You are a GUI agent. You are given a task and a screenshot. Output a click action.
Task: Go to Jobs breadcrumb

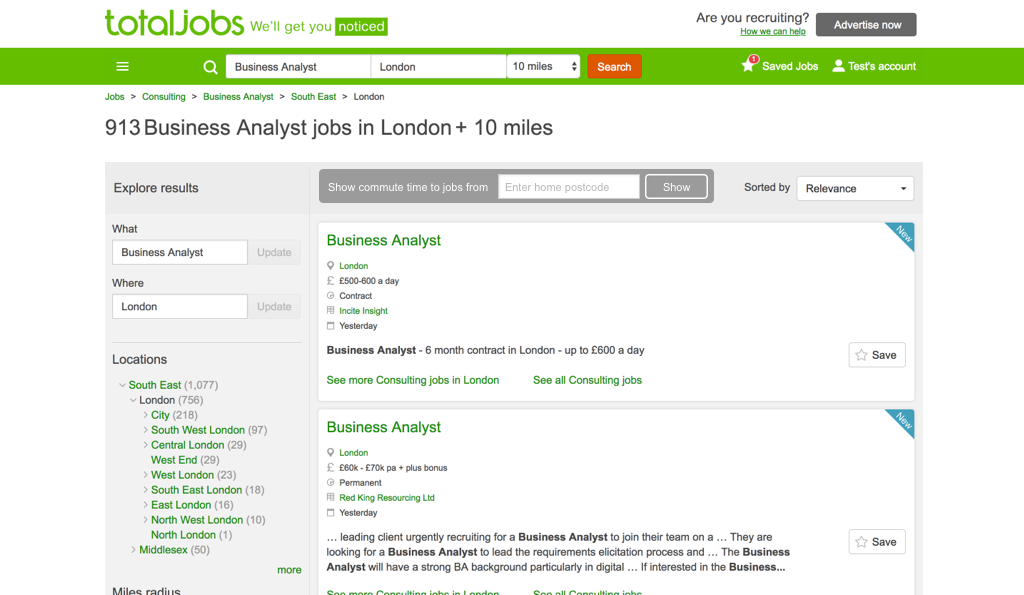(x=114, y=97)
